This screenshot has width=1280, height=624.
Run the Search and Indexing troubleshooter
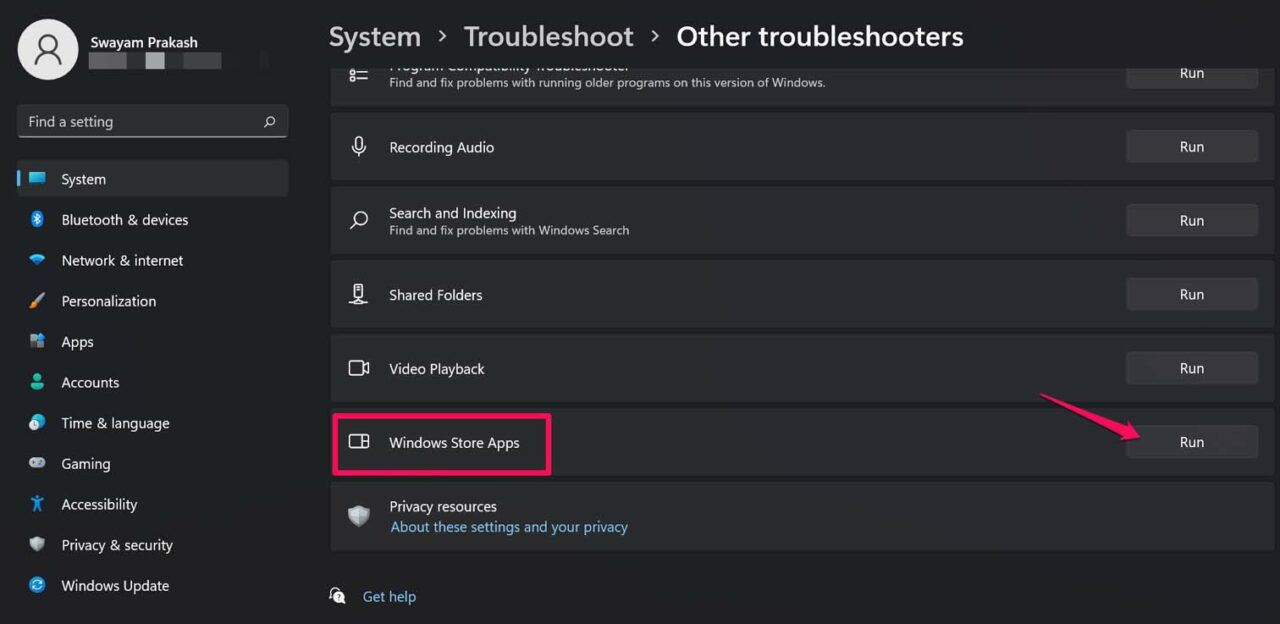pyautogui.click(x=1192, y=221)
